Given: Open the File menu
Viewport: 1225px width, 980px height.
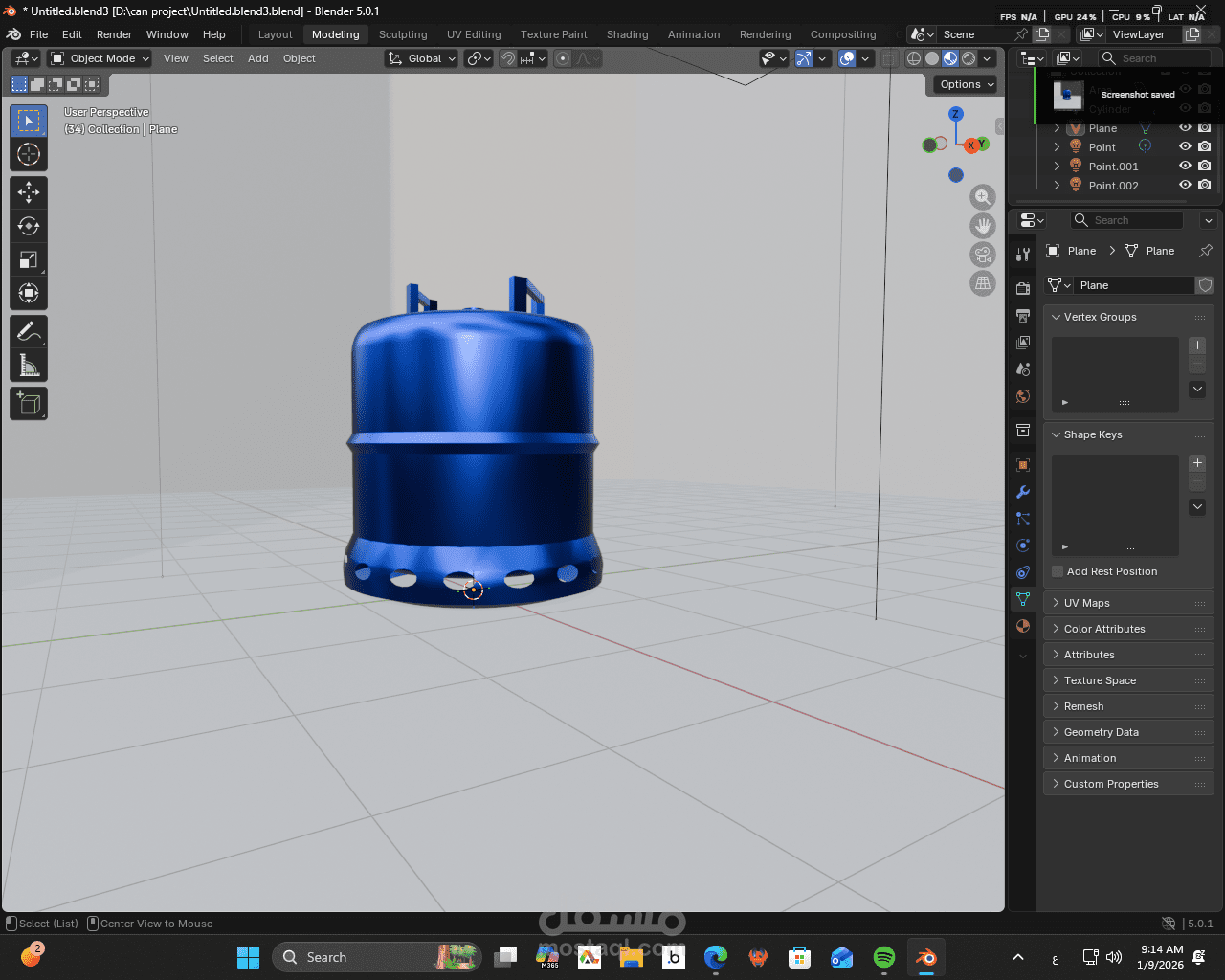Looking at the screenshot, I should point(38,34).
